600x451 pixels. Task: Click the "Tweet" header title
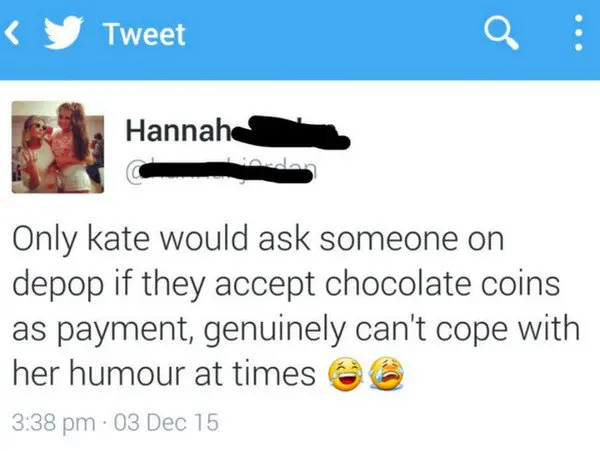(145, 34)
